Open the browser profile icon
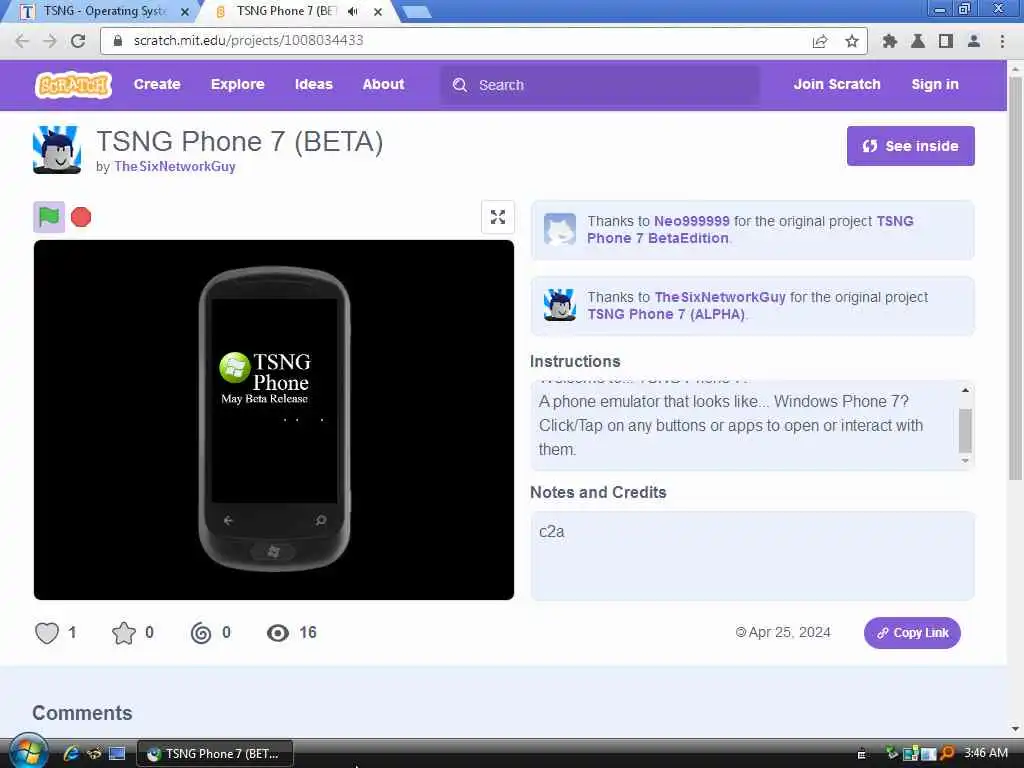The height and width of the screenshot is (768, 1024). tap(974, 41)
